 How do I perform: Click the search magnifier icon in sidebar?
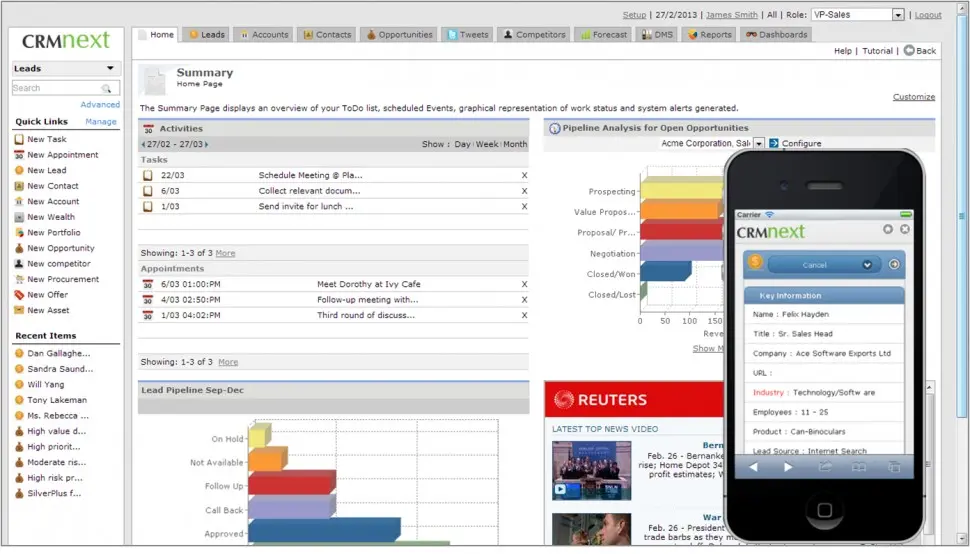106,89
